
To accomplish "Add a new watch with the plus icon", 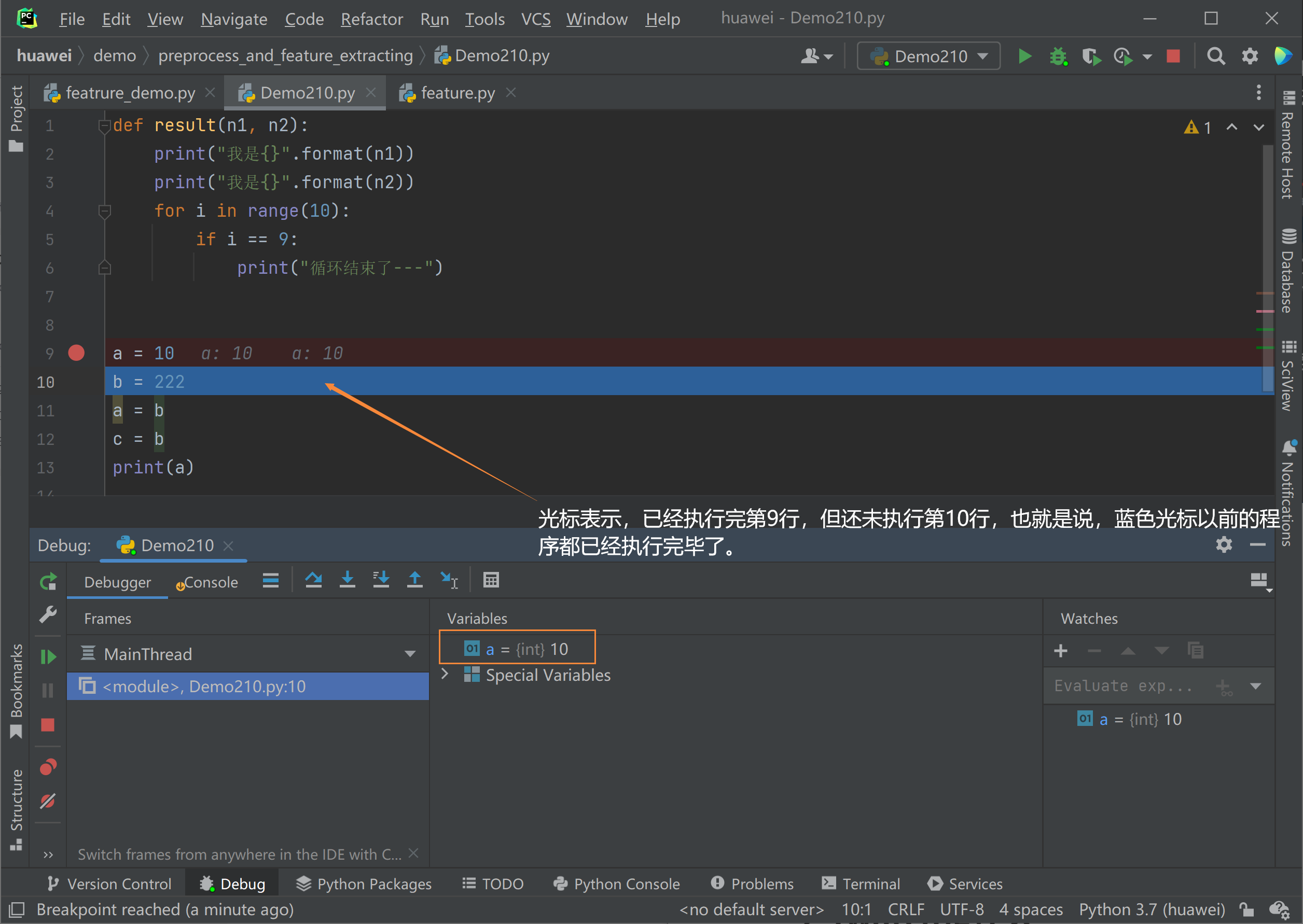I will [x=1060, y=651].
